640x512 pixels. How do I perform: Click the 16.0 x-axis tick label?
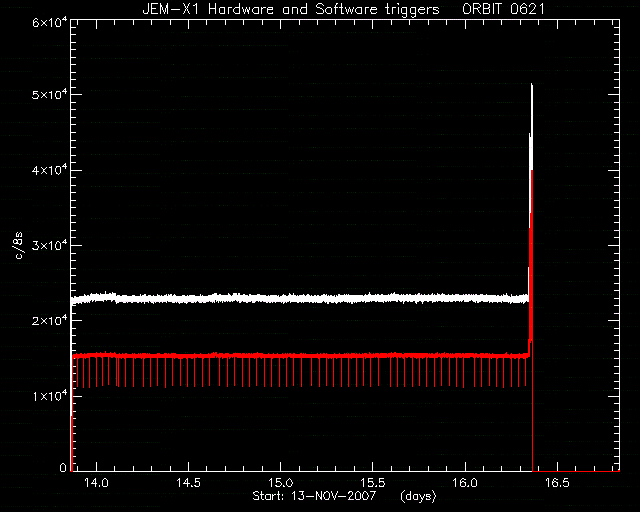465,483
